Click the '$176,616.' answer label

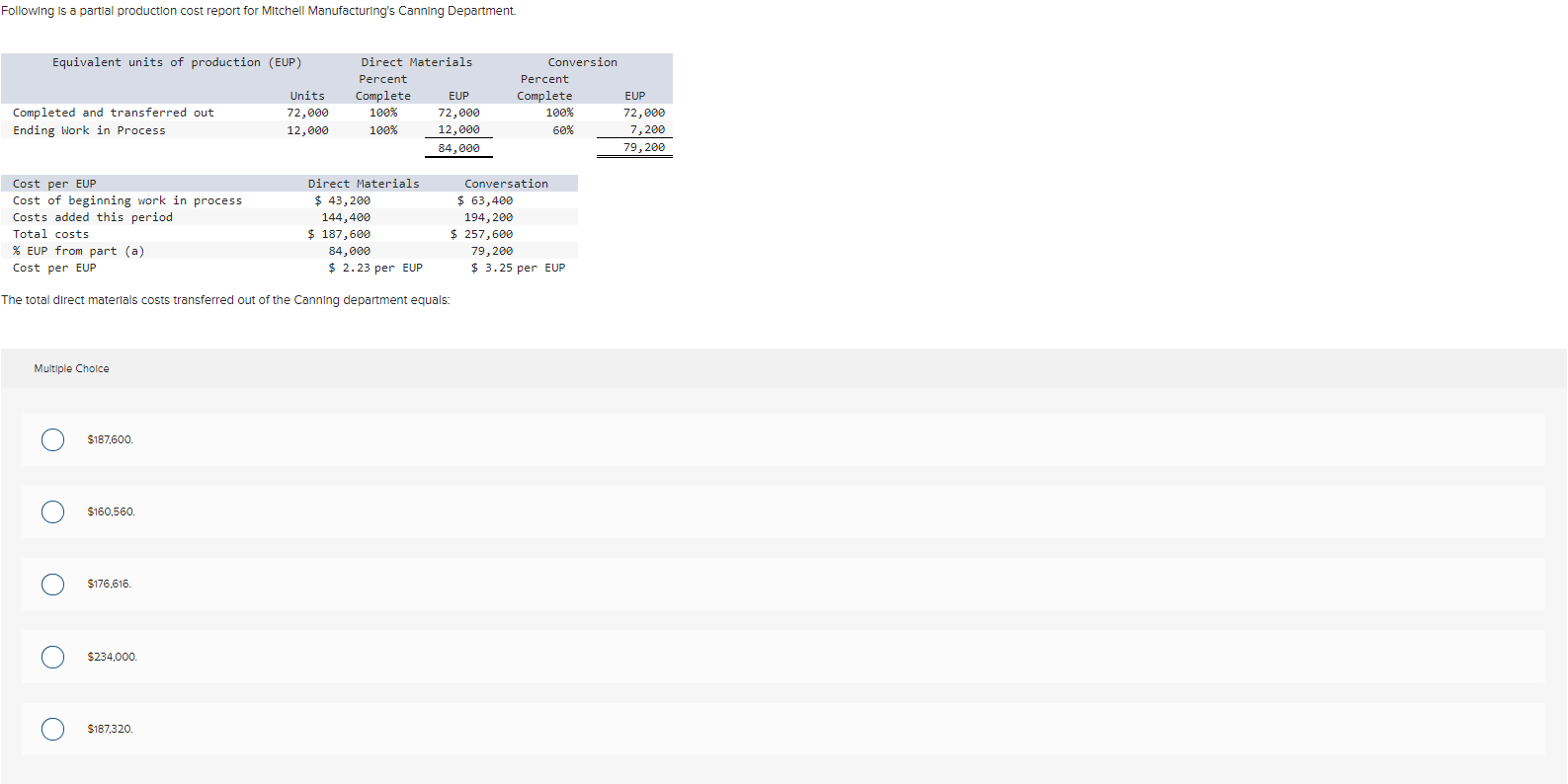[109, 585]
